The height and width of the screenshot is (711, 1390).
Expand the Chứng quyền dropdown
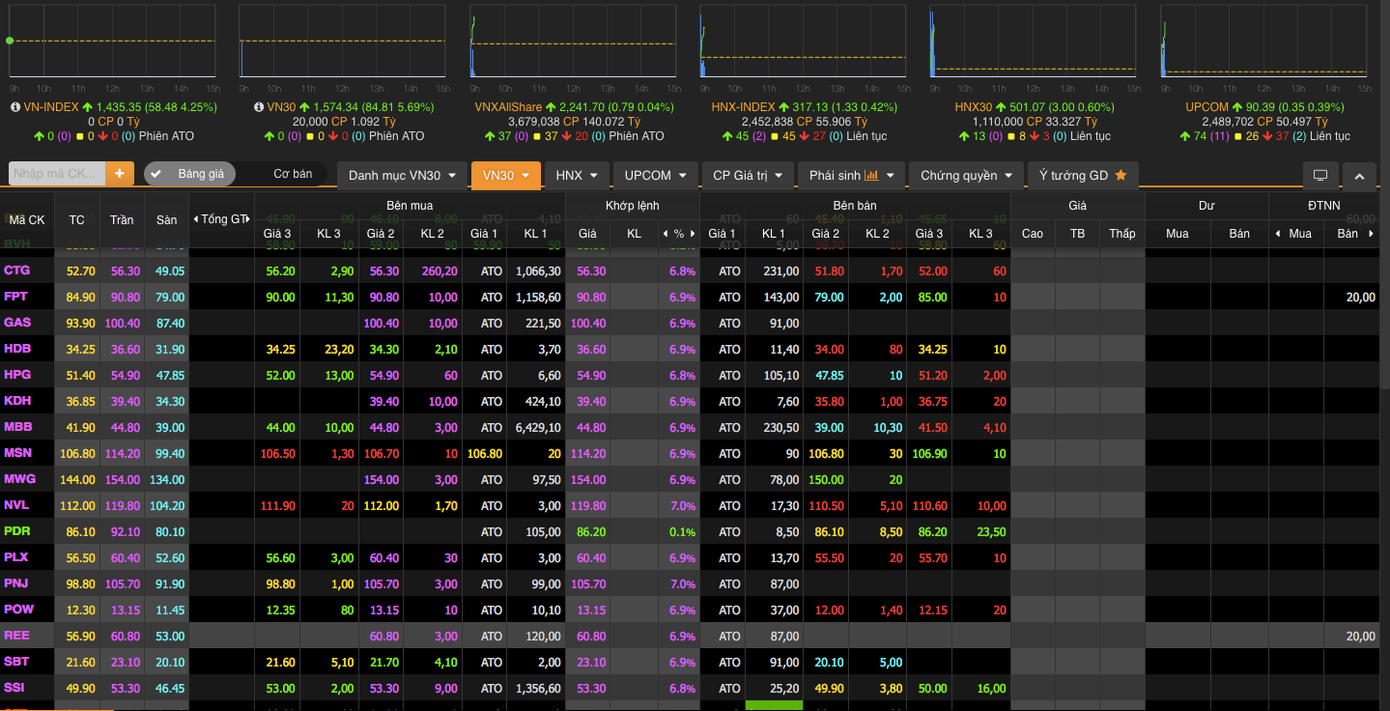point(965,175)
